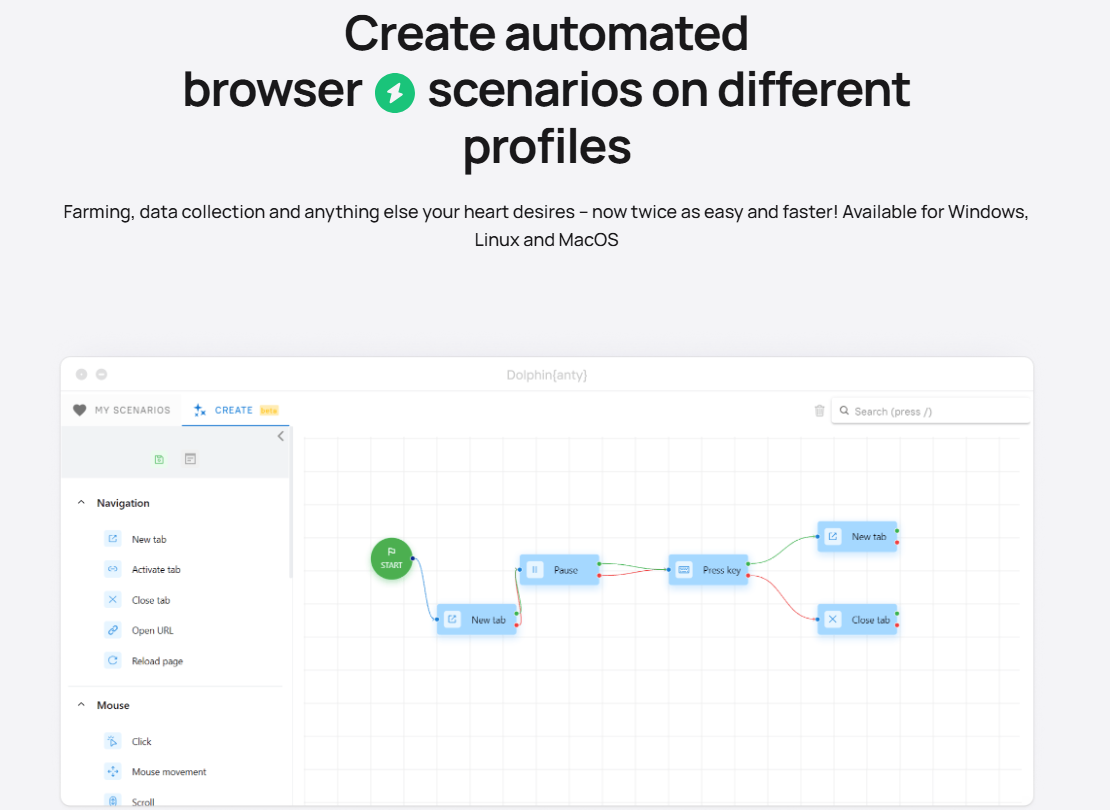
Task: Click the trash icon beside the search box
Action: click(819, 411)
